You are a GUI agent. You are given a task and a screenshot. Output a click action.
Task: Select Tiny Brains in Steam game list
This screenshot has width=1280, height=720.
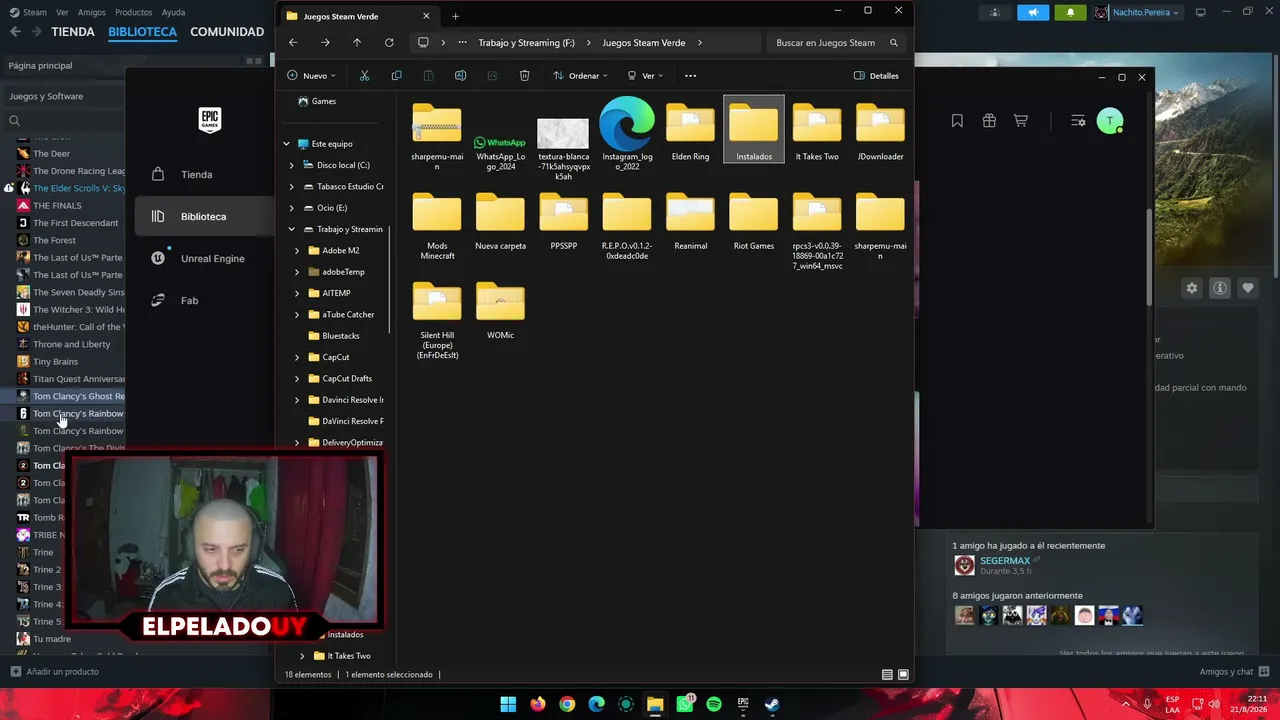click(55, 362)
